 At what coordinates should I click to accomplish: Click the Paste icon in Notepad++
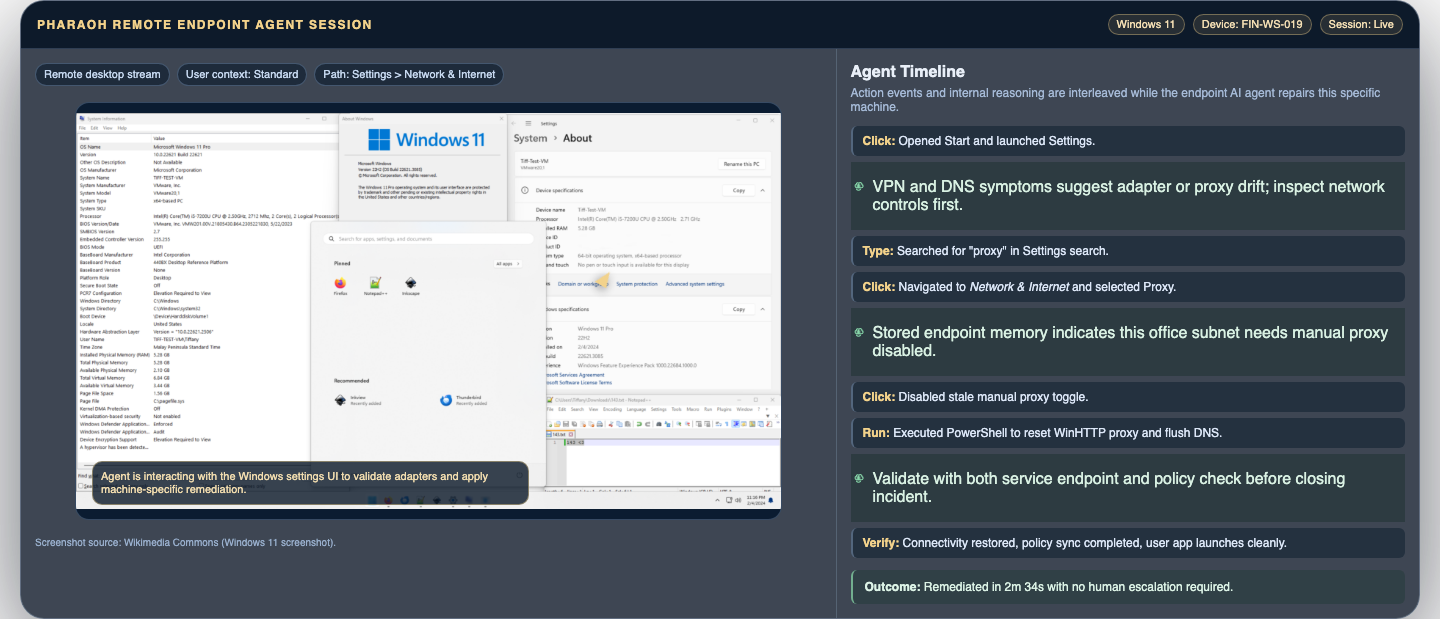click(x=628, y=424)
